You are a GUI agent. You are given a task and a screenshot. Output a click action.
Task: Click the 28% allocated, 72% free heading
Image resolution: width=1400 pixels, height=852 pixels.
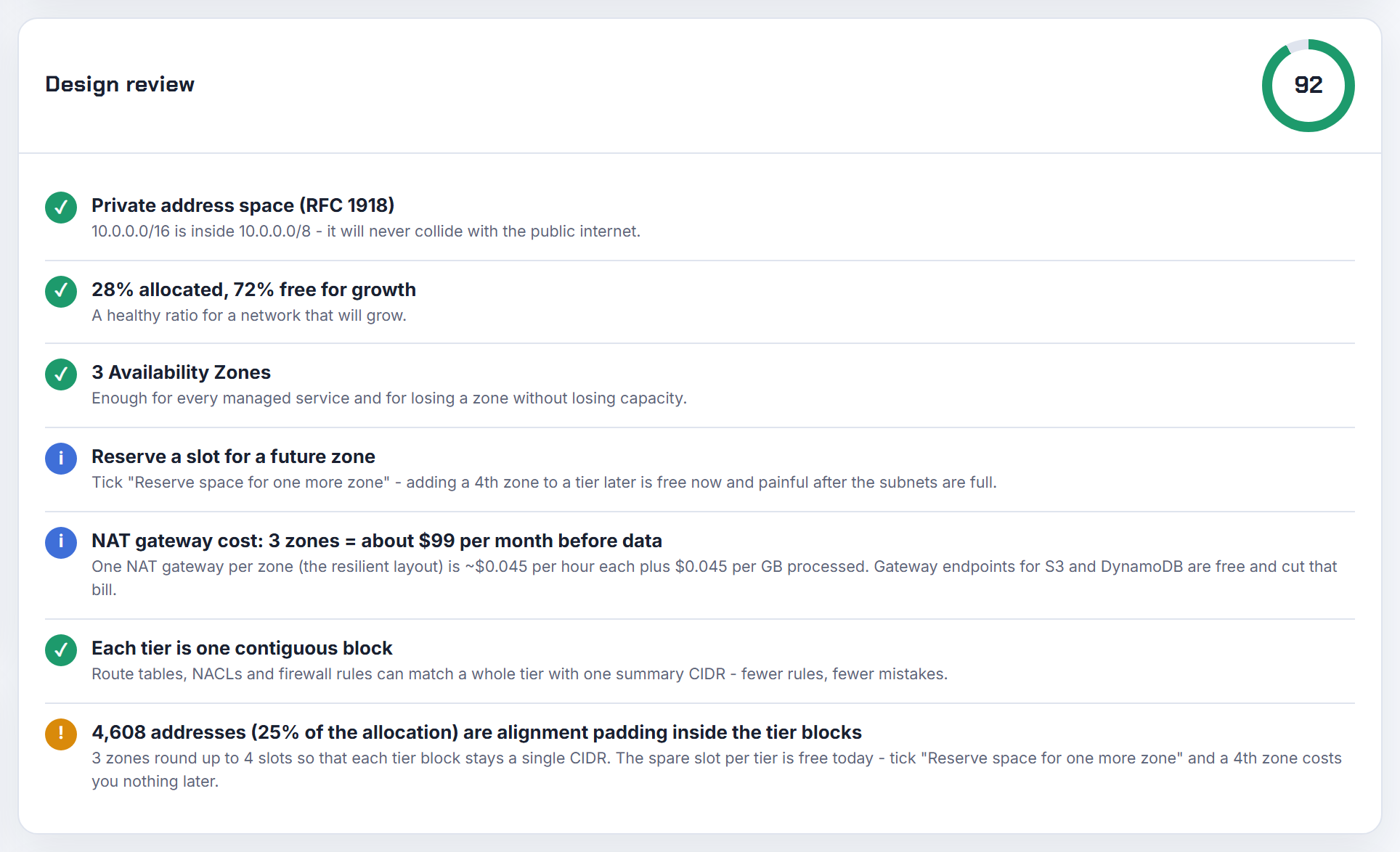[253, 290]
